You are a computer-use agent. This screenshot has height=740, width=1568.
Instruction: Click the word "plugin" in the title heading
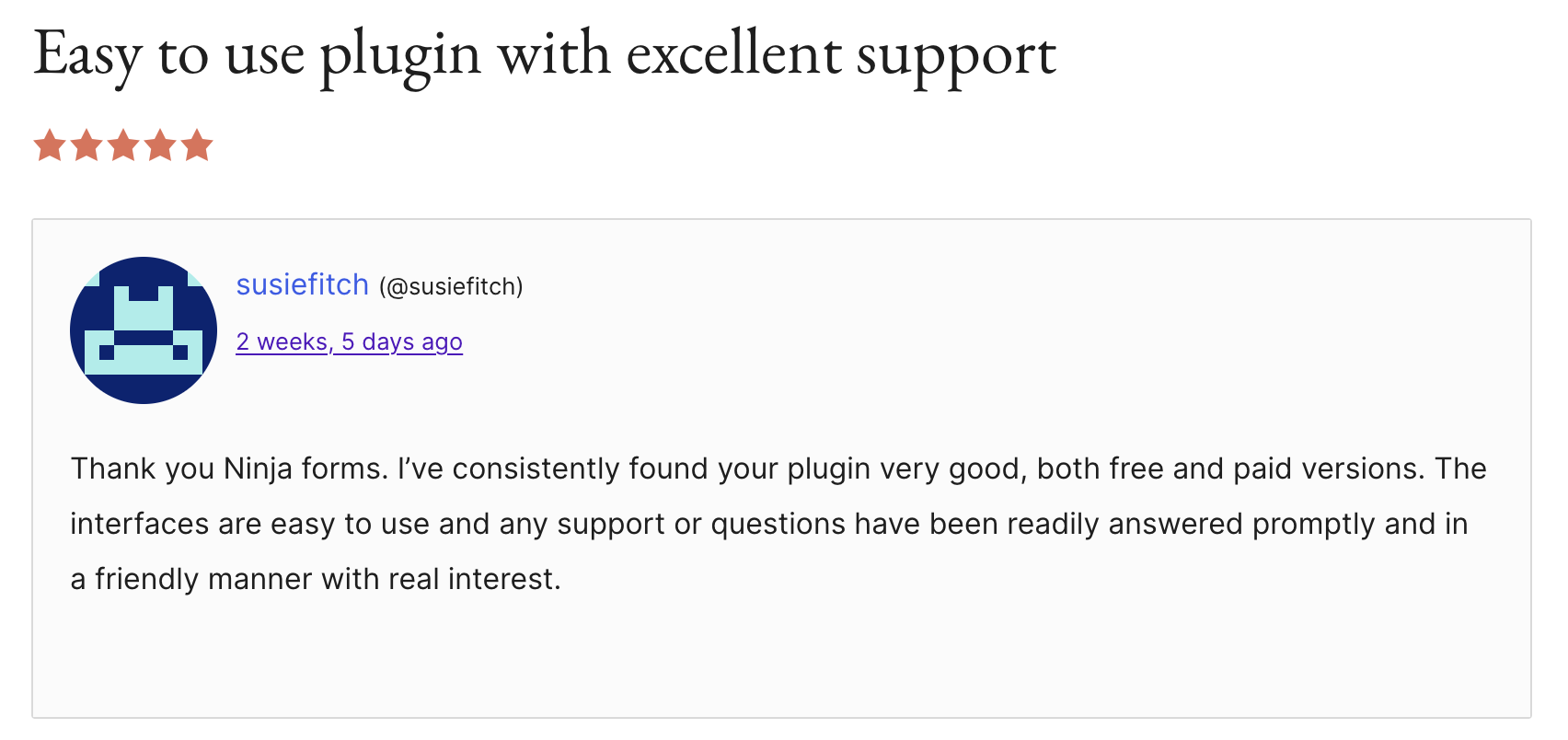400,55
